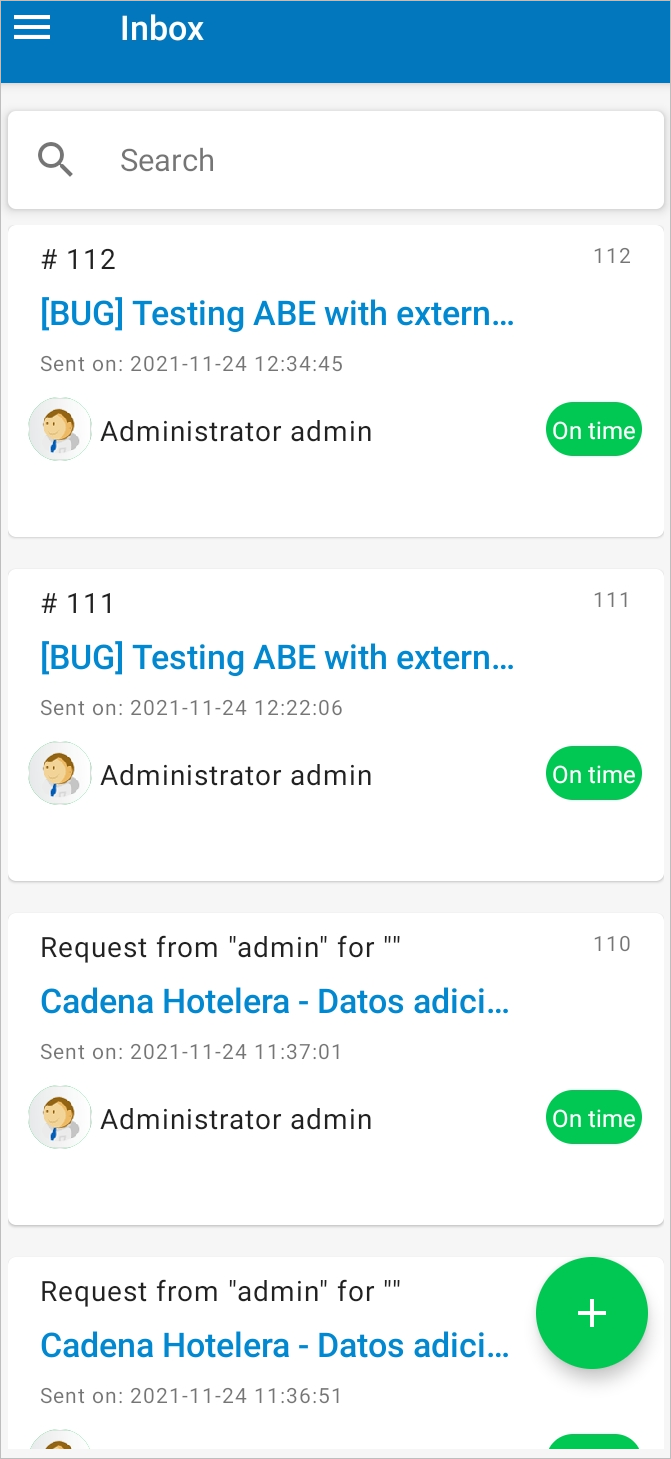
Task: Click On time badge for case 110
Action: [x=594, y=1118]
